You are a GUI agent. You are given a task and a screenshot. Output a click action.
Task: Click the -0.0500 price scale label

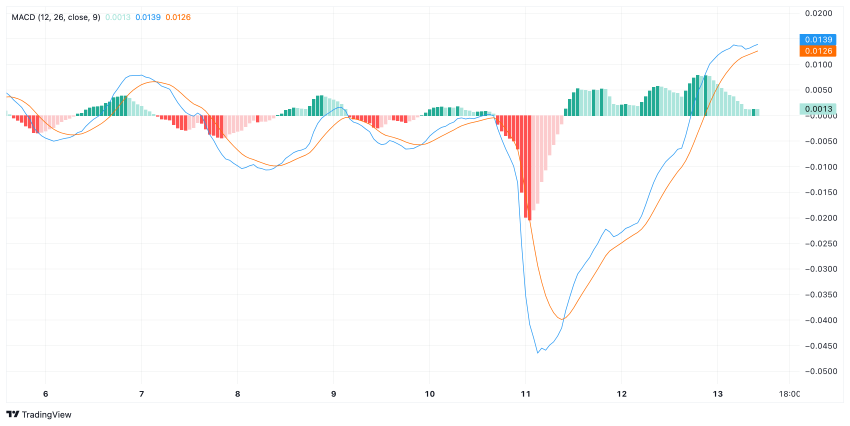[x=817, y=371]
